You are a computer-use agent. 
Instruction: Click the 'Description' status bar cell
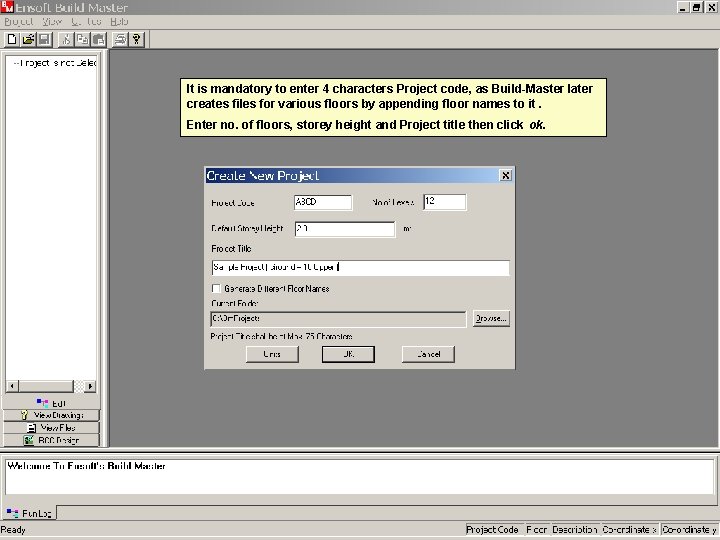click(575, 529)
